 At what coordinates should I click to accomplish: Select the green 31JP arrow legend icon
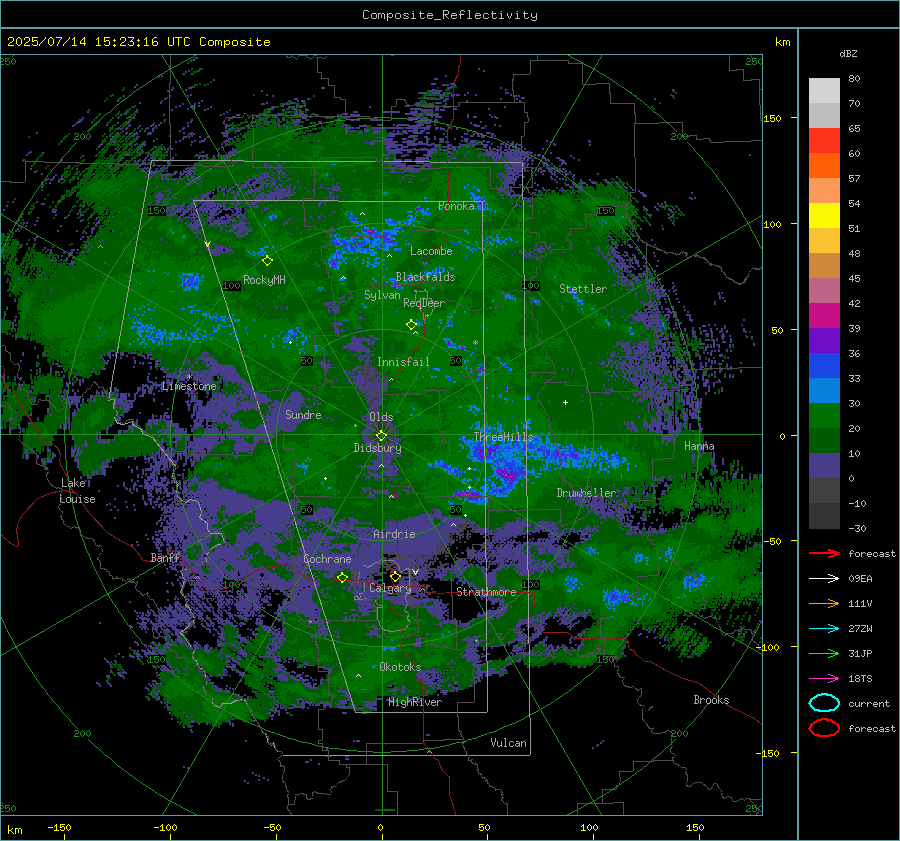tap(824, 653)
